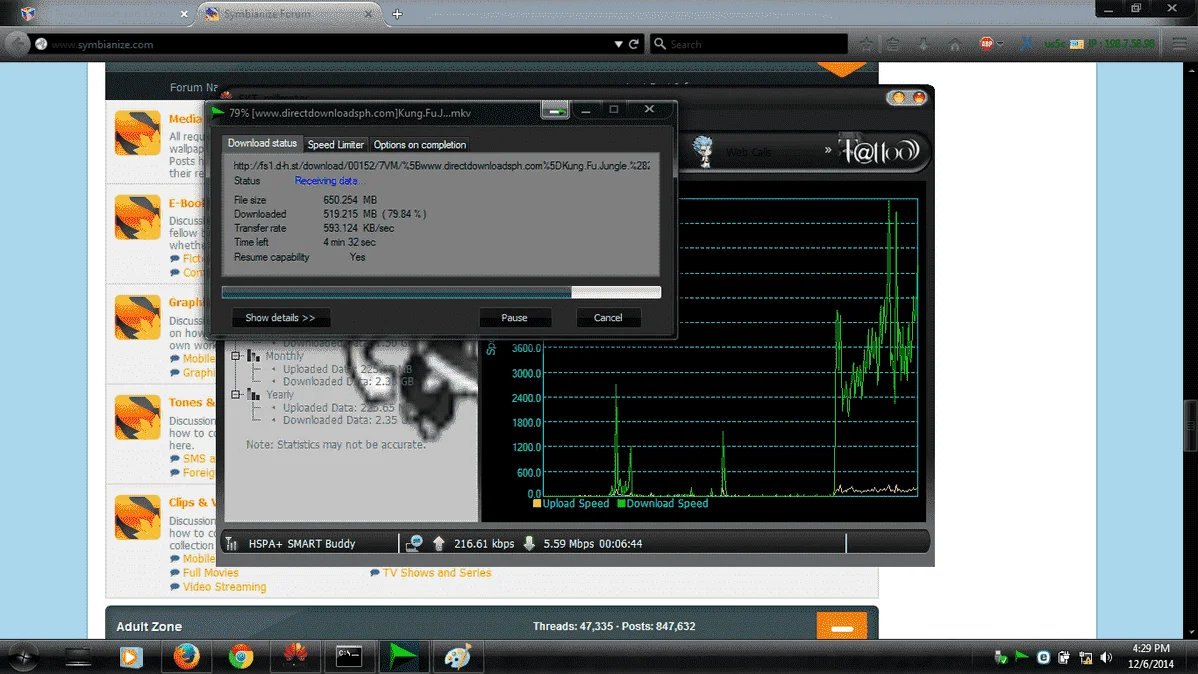Open Internet Download Manager on taskbar
The image size is (1198, 674).
pyautogui.click(x=403, y=656)
